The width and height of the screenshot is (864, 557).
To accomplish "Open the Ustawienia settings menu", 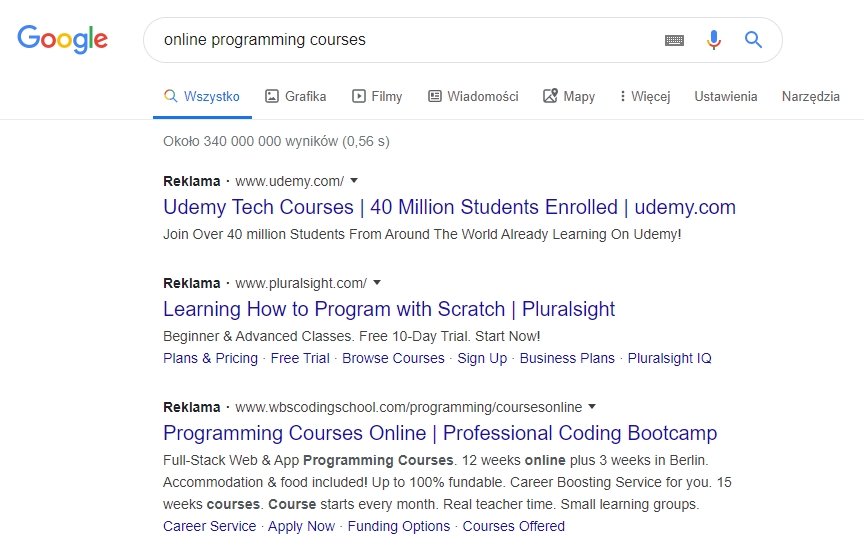I will pos(726,96).
